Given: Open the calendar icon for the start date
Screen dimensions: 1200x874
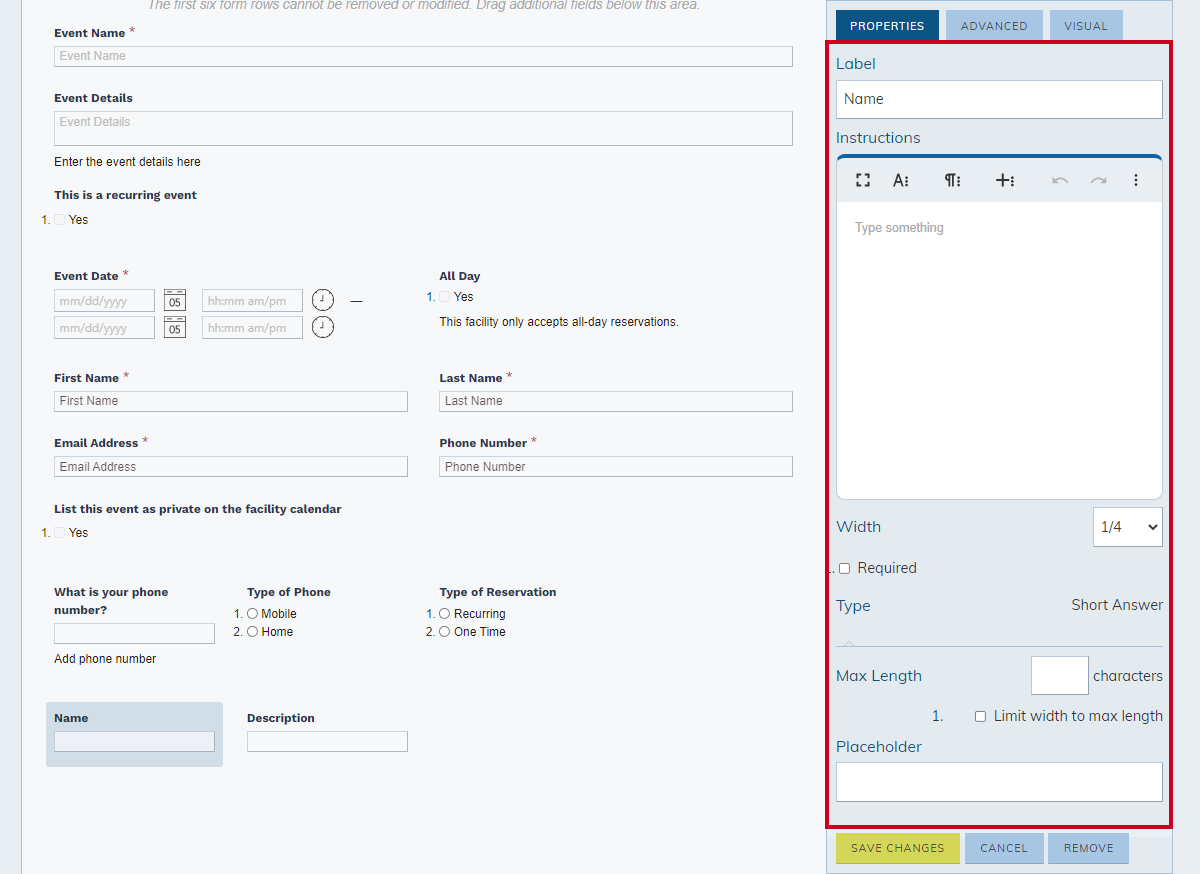Looking at the screenshot, I should tap(175, 300).
